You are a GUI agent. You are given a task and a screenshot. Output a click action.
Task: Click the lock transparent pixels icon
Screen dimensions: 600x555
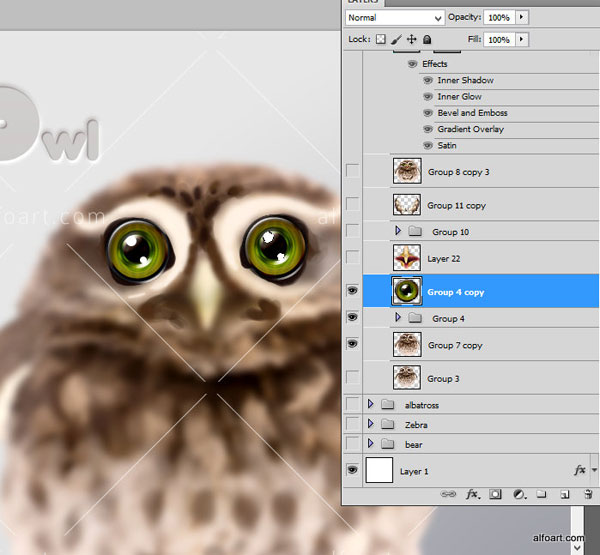[380, 39]
